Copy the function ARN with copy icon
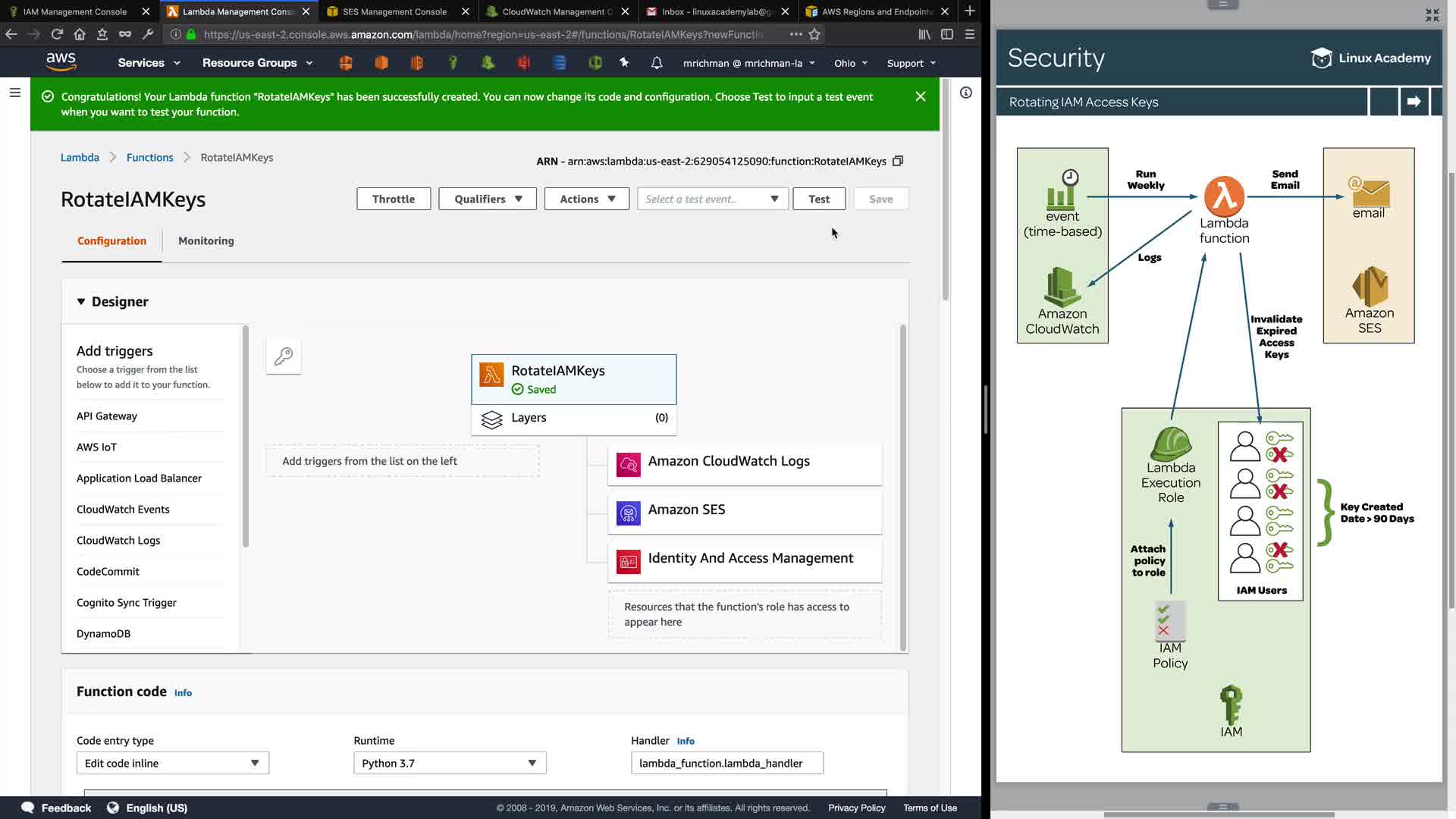Screen dimensions: 1456x819 click(898, 161)
